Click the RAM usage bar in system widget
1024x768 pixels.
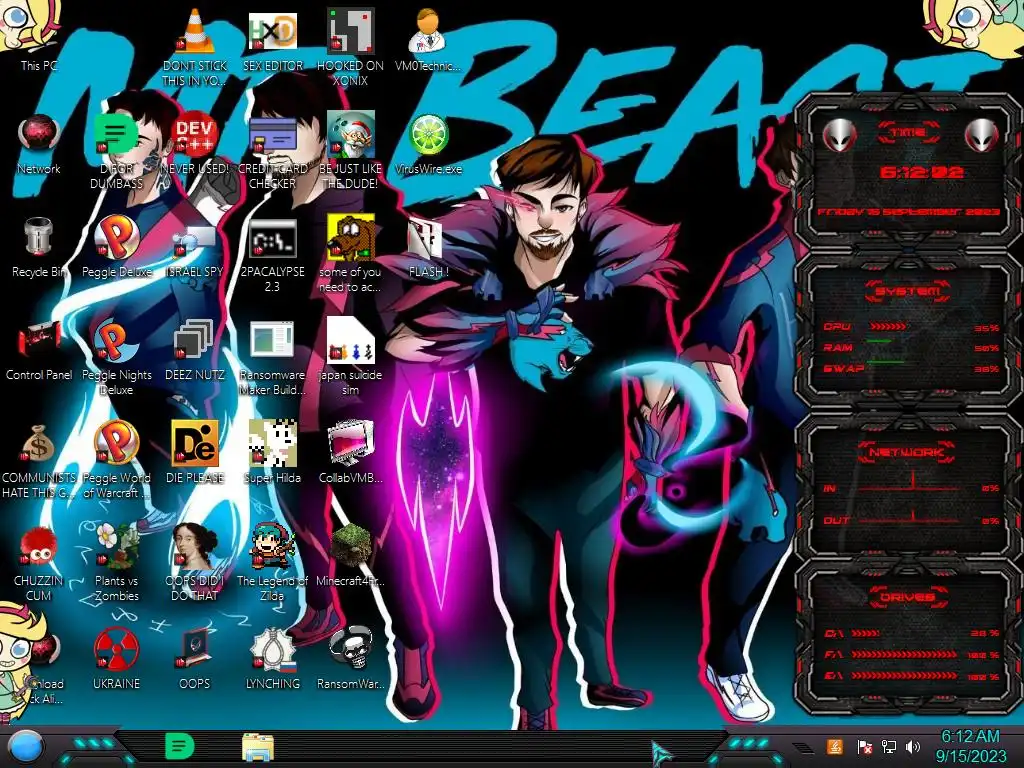[879, 342]
